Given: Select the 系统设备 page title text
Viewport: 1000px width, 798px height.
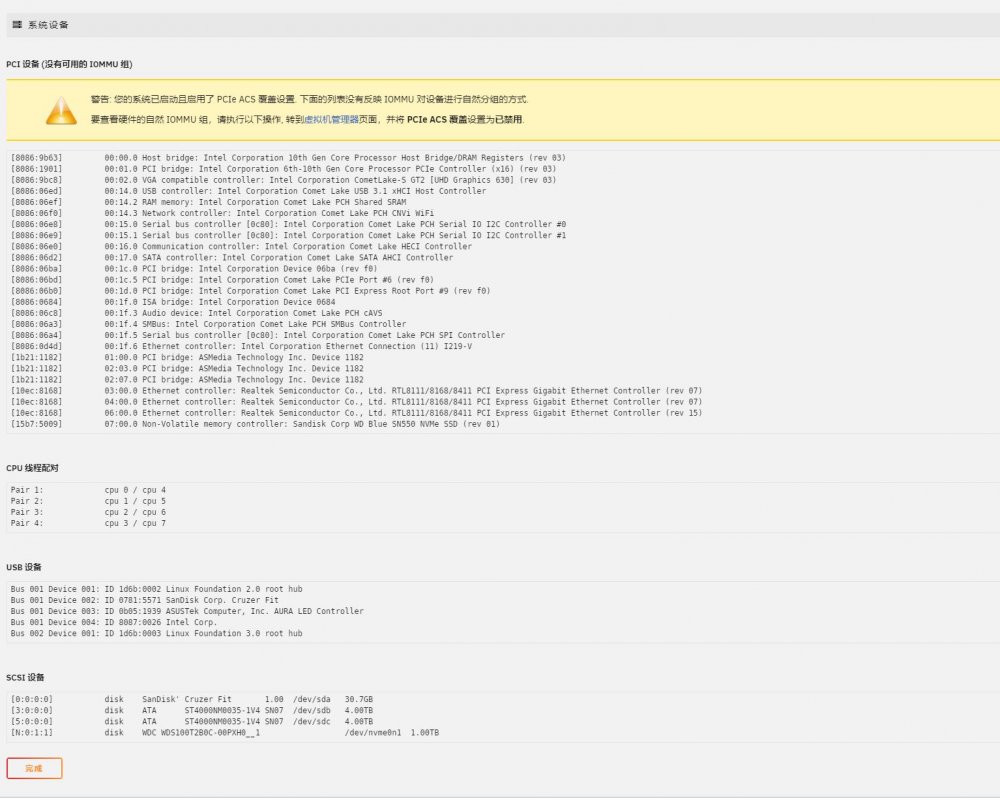Looking at the screenshot, I should tap(48, 25).
